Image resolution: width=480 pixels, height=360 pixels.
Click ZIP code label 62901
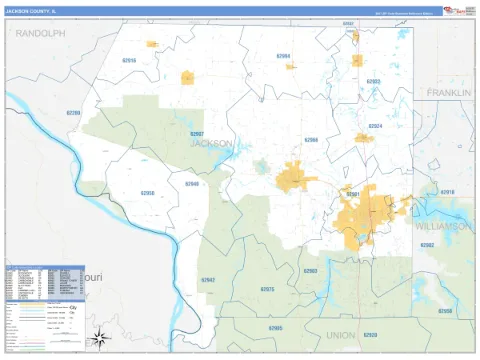coord(353,194)
